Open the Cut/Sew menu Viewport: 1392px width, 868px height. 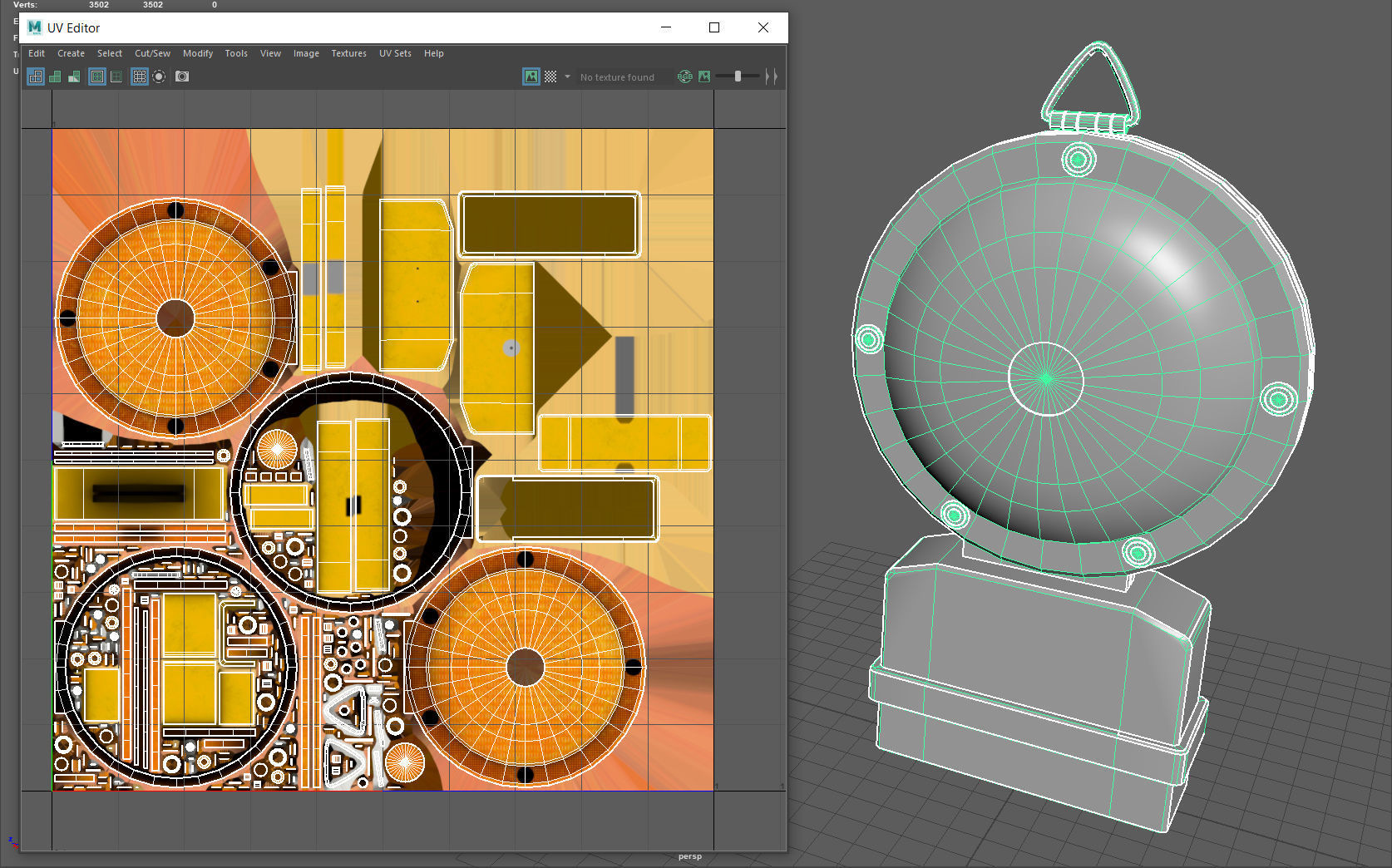click(x=153, y=53)
